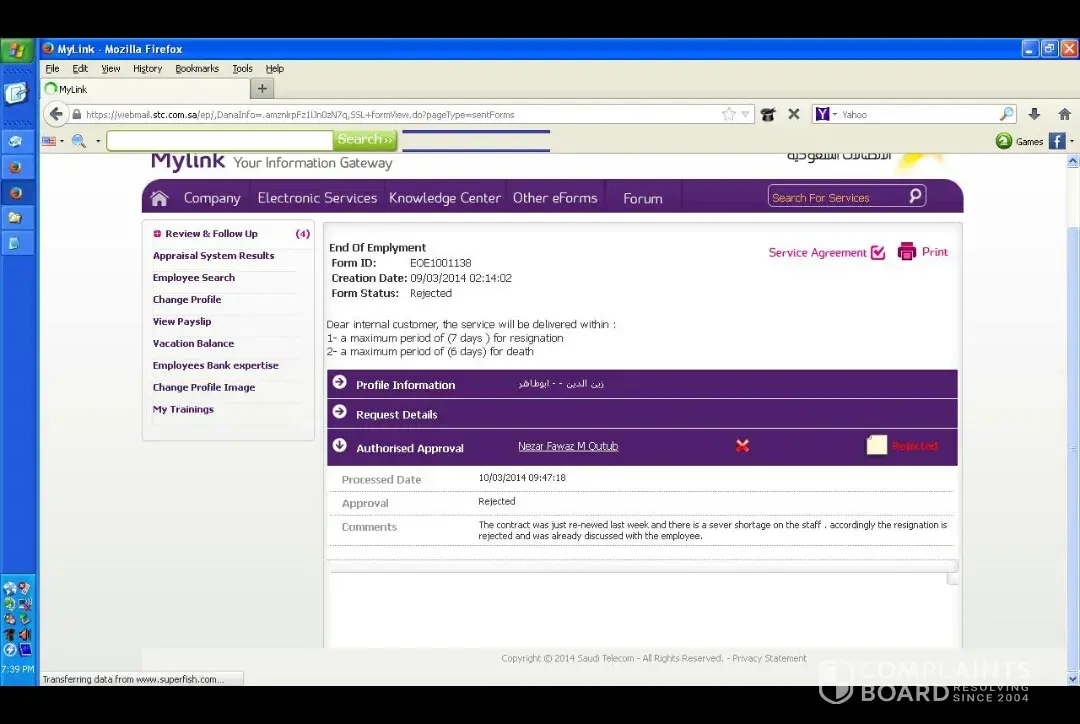Click the Firefox back arrow button
The width and height of the screenshot is (1080, 724).
56,114
